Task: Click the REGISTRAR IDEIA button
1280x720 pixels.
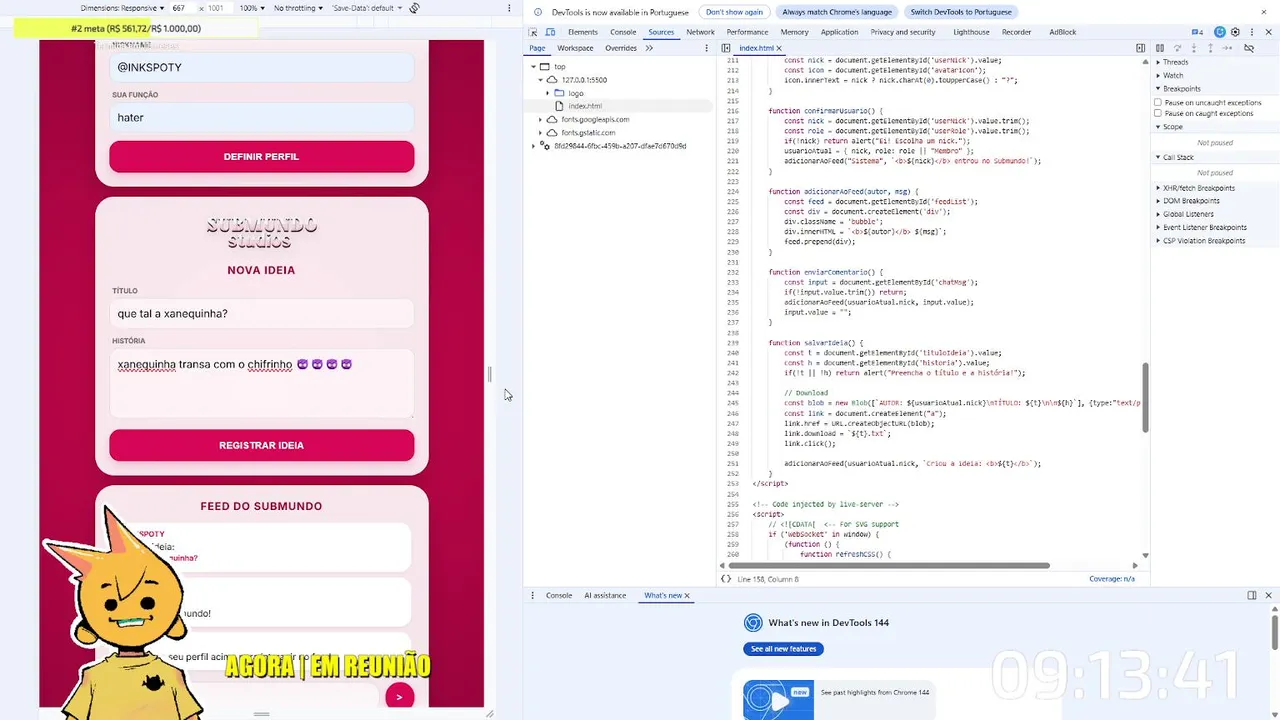Action: (262, 445)
